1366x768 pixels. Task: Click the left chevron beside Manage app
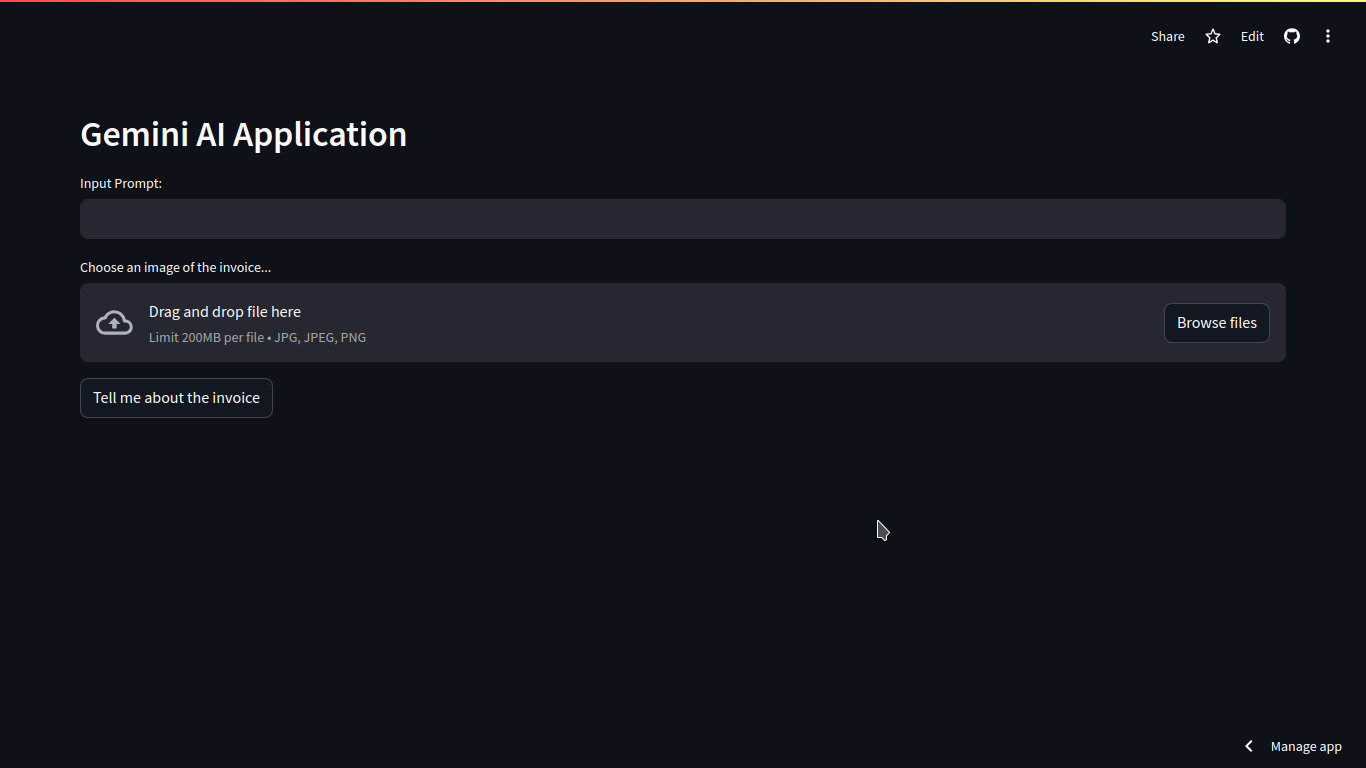click(1249, 746)
